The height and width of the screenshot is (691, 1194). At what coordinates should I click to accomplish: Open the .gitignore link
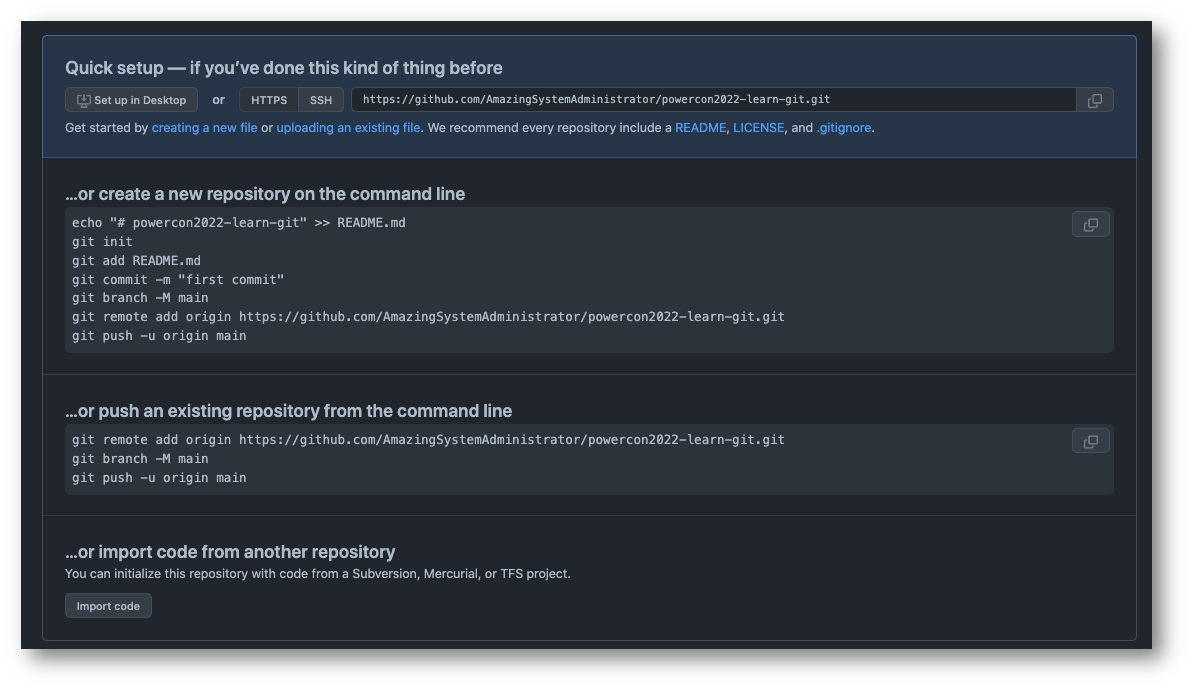845,128
